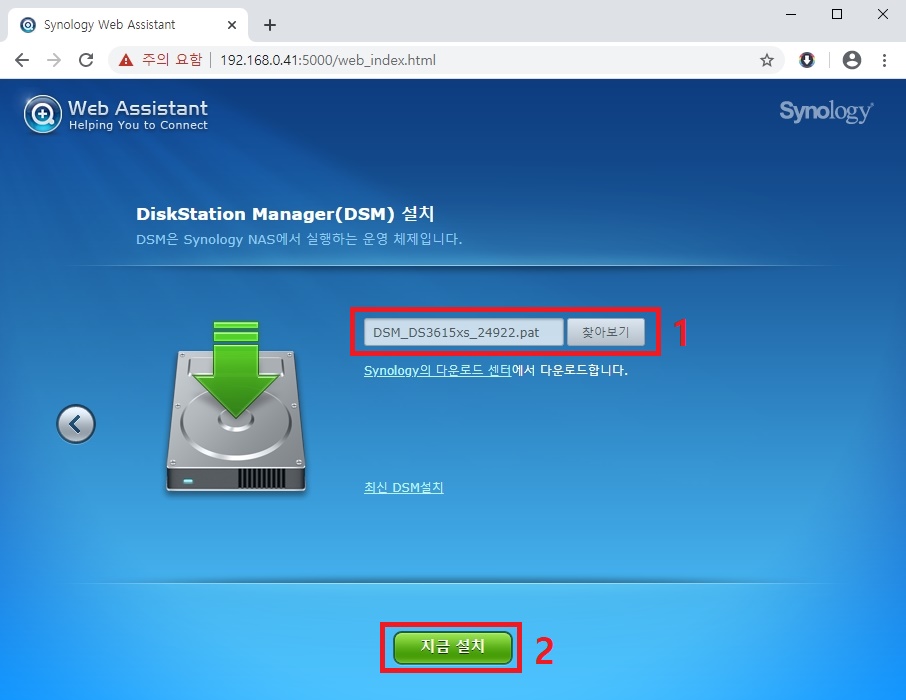Click the green 지금 설치 install button
906x700 pixels.
pos(452,647)
